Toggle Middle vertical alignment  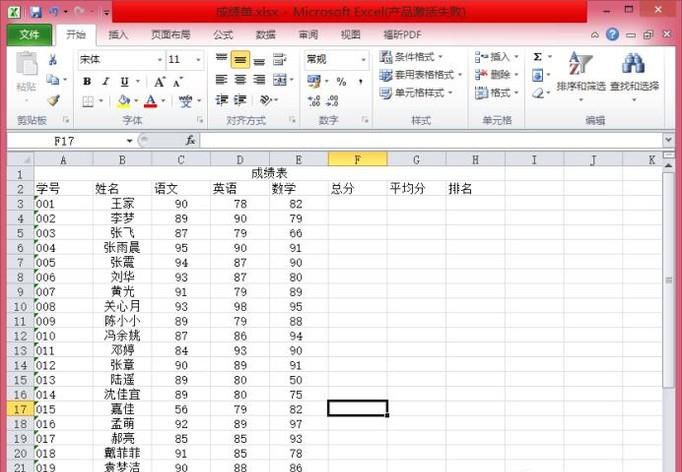pos(240,60)
